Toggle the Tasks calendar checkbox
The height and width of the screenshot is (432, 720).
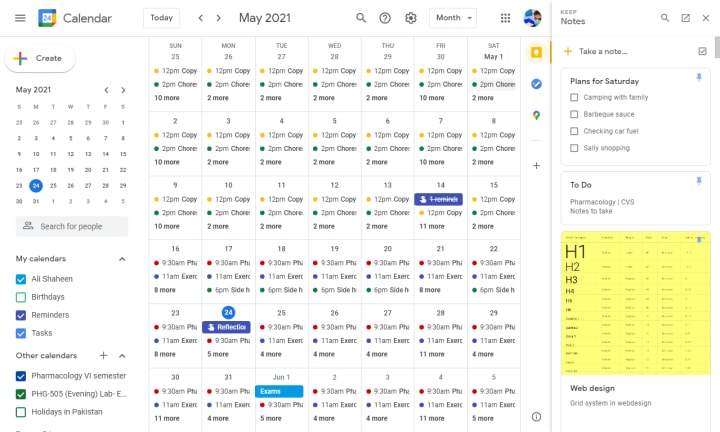(21, 333)
